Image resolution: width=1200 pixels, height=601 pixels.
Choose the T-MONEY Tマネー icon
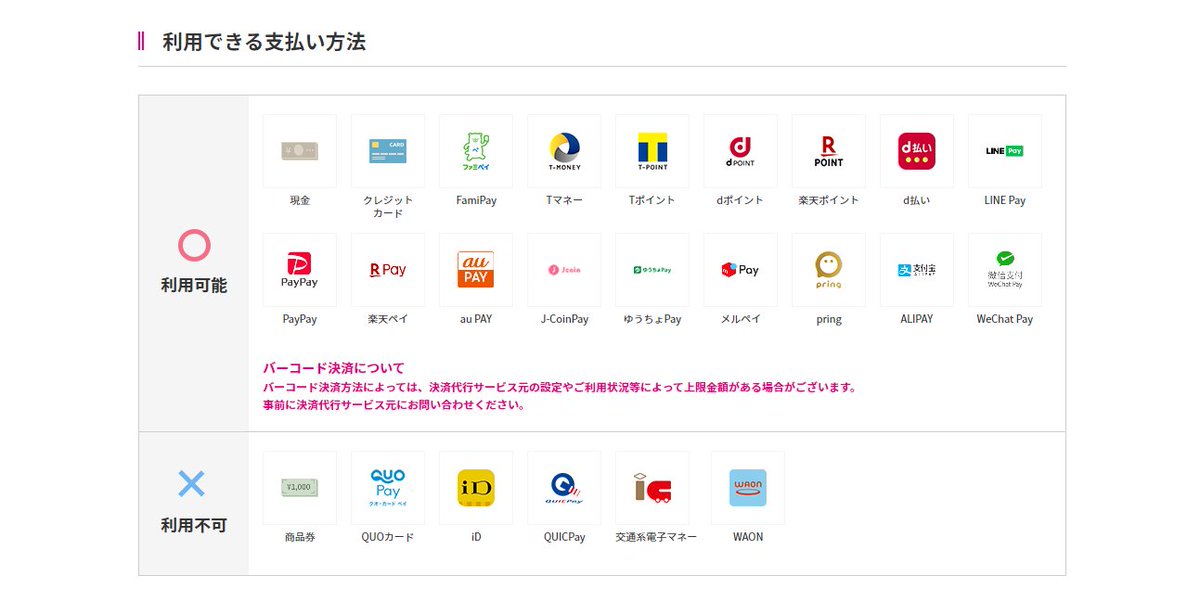click(x=564, y=151)
